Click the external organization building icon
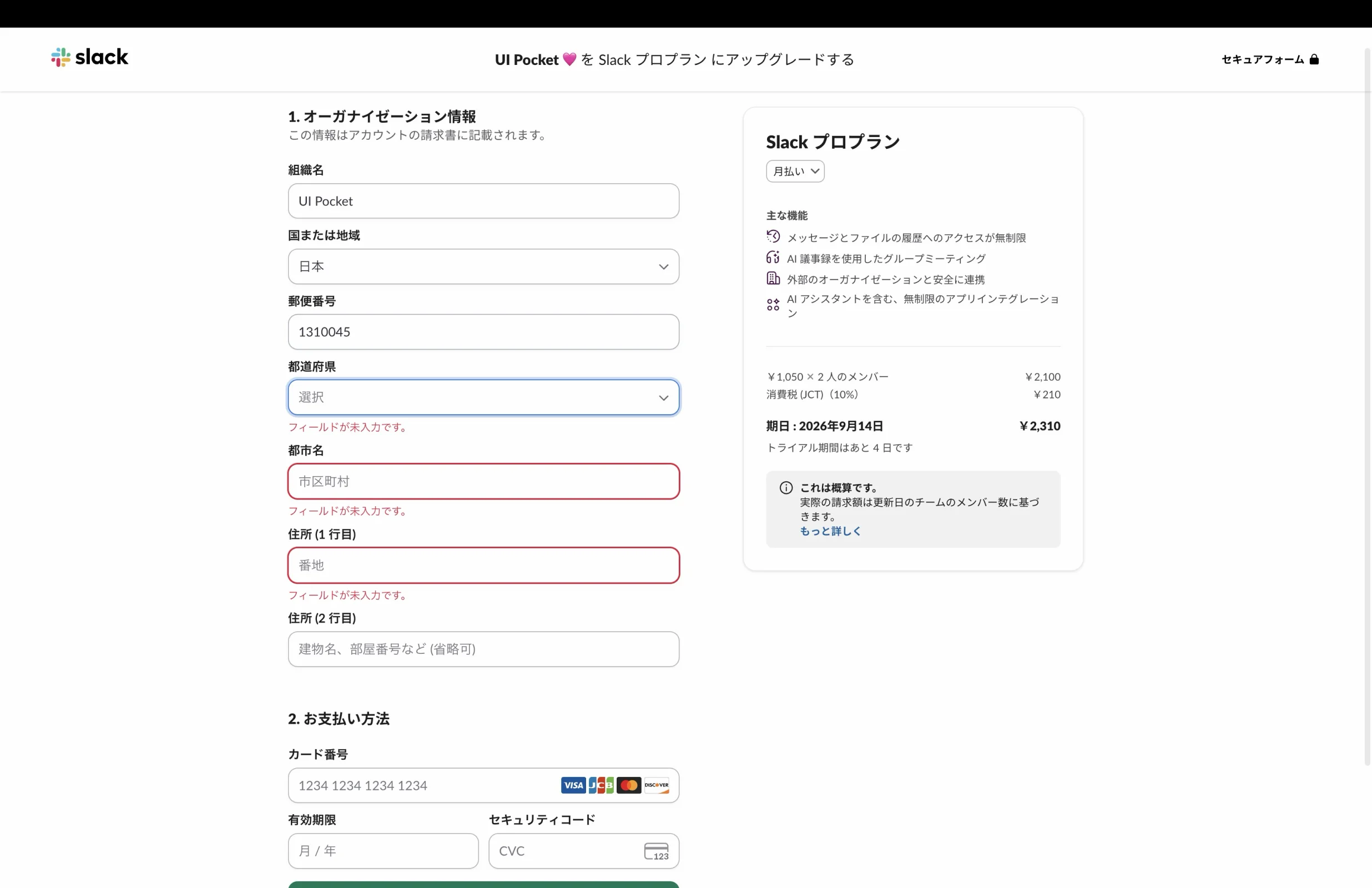 [773, 279]
